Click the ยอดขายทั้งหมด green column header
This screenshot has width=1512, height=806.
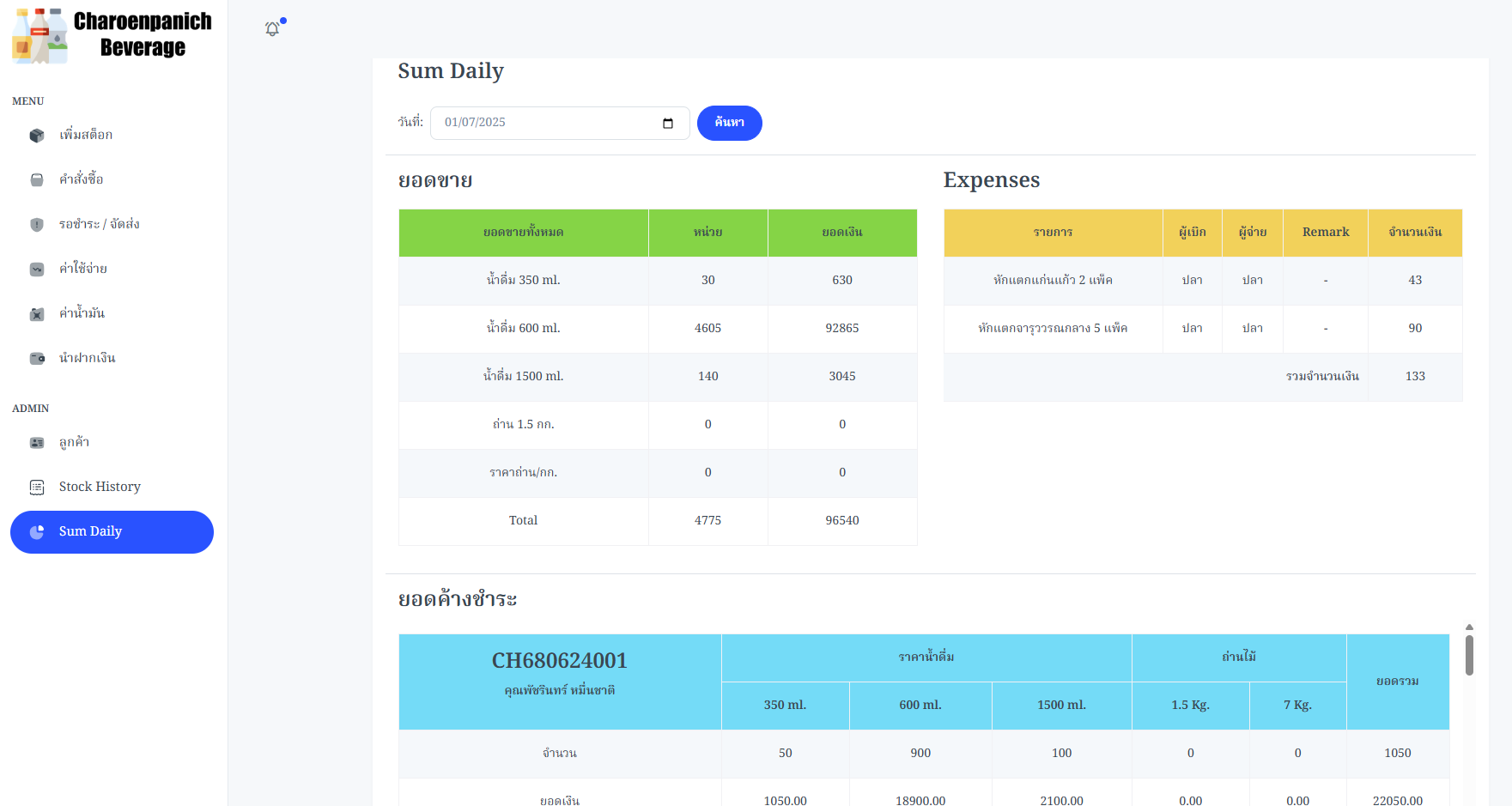pos(523,233)
